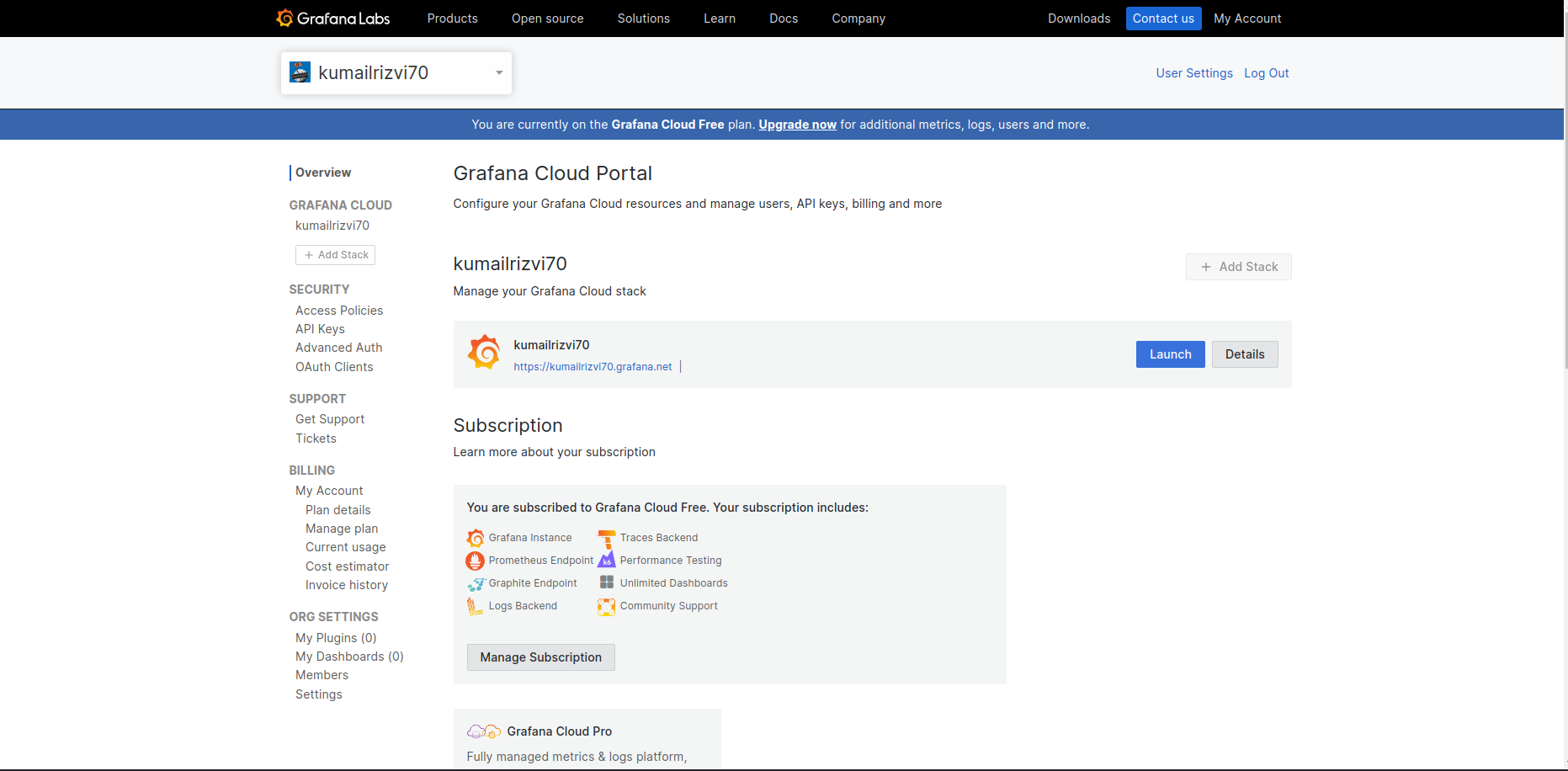The height and width of the screenshot is (771, 1568).
Task: Expand the My Account top menu
Action: click(x=1246, y=19)
